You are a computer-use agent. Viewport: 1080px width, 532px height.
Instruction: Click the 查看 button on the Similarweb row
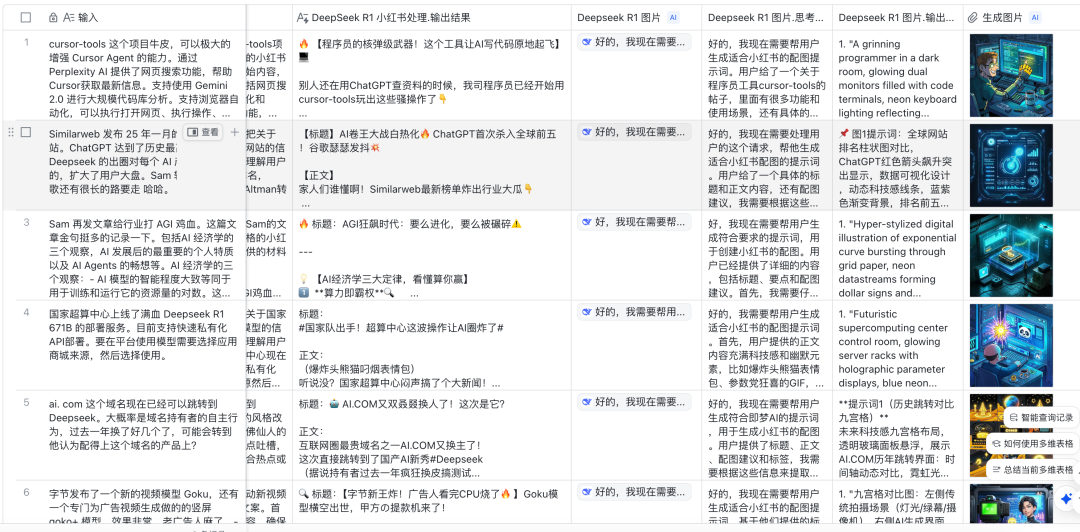tap(203, 132)
